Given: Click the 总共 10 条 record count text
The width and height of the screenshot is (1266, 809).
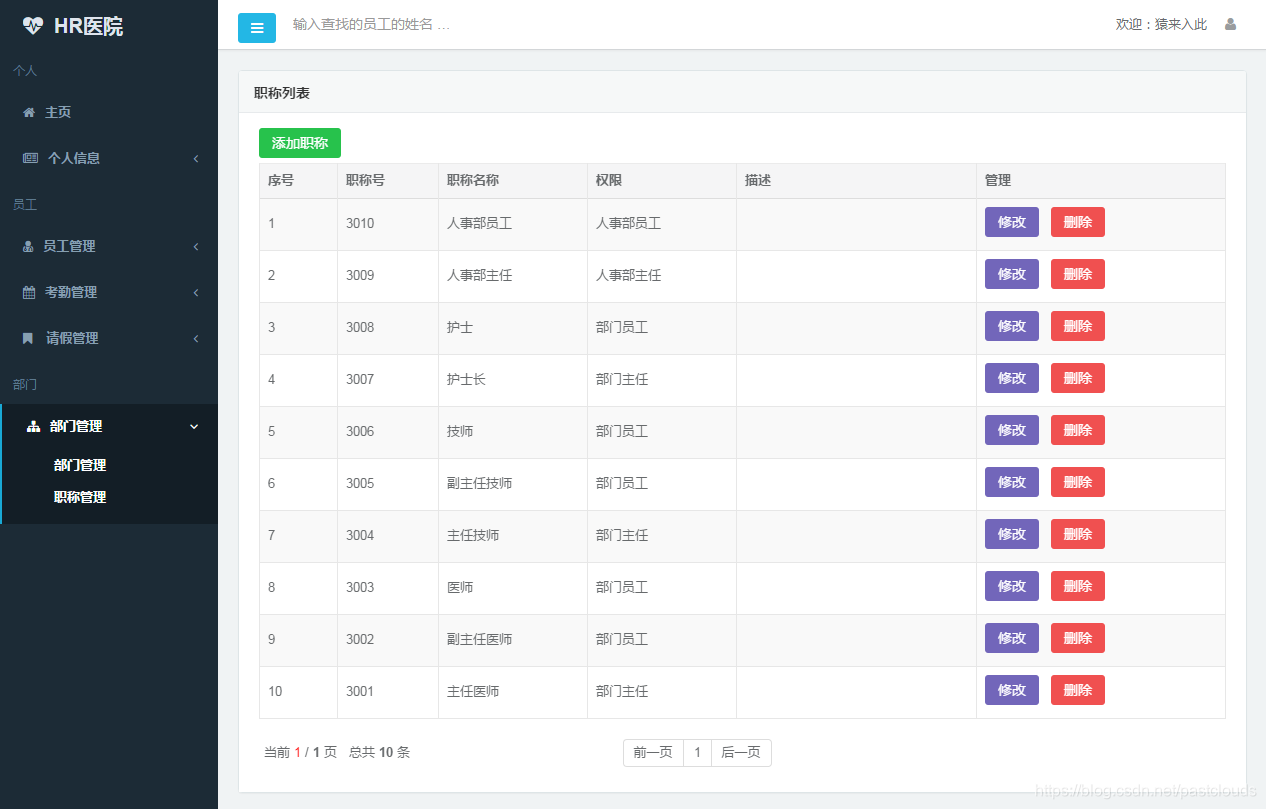Looking at the screenshot, I should tap(379, 752).
